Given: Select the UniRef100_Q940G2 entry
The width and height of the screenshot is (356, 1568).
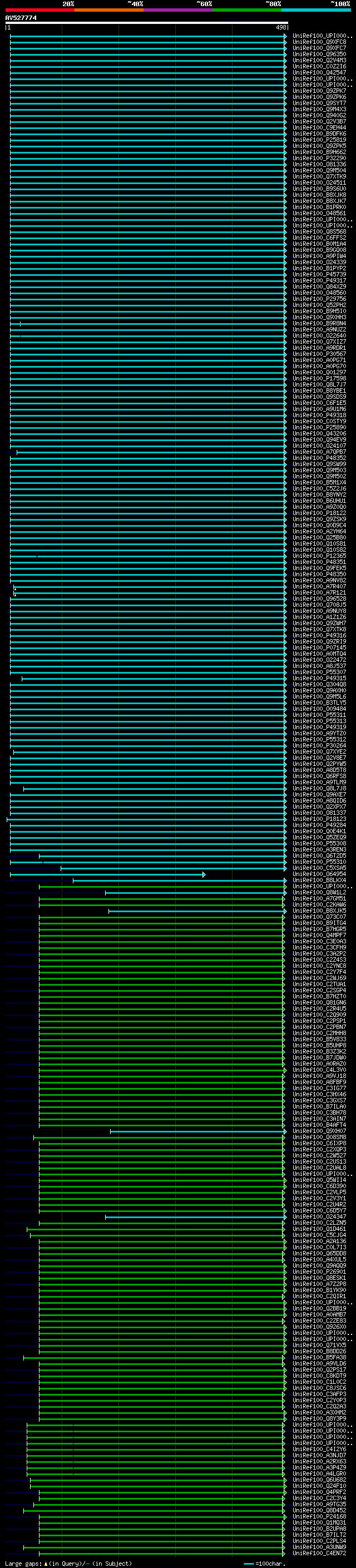Looking at the screenshot, I should tap(319, 116).
